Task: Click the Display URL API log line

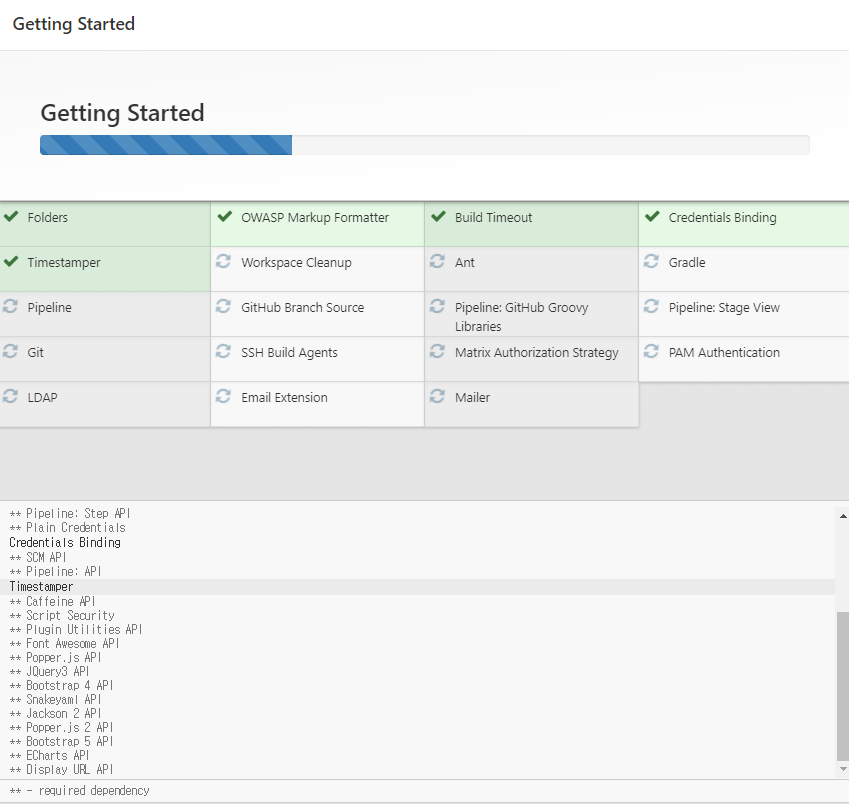Action: (x=61, y=769)
